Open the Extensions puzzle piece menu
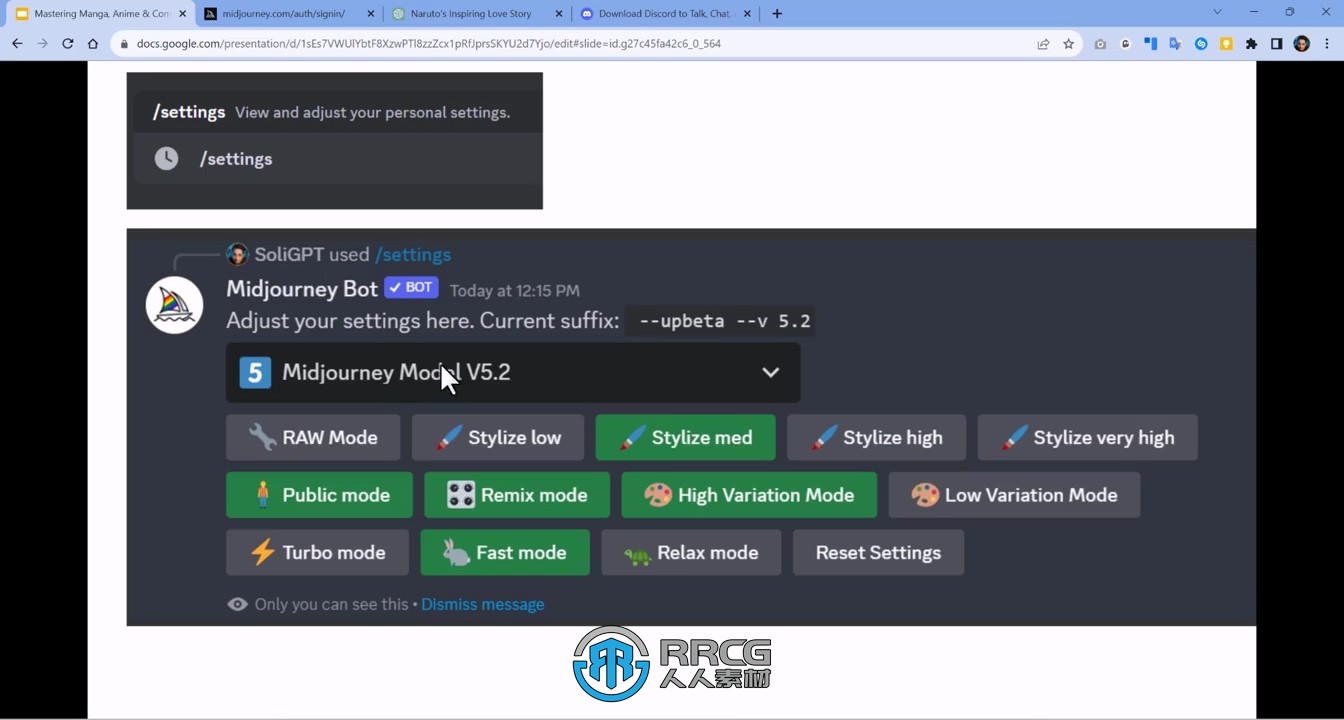The width and height of the screenshot is (1344, 720). [1251, 44]
